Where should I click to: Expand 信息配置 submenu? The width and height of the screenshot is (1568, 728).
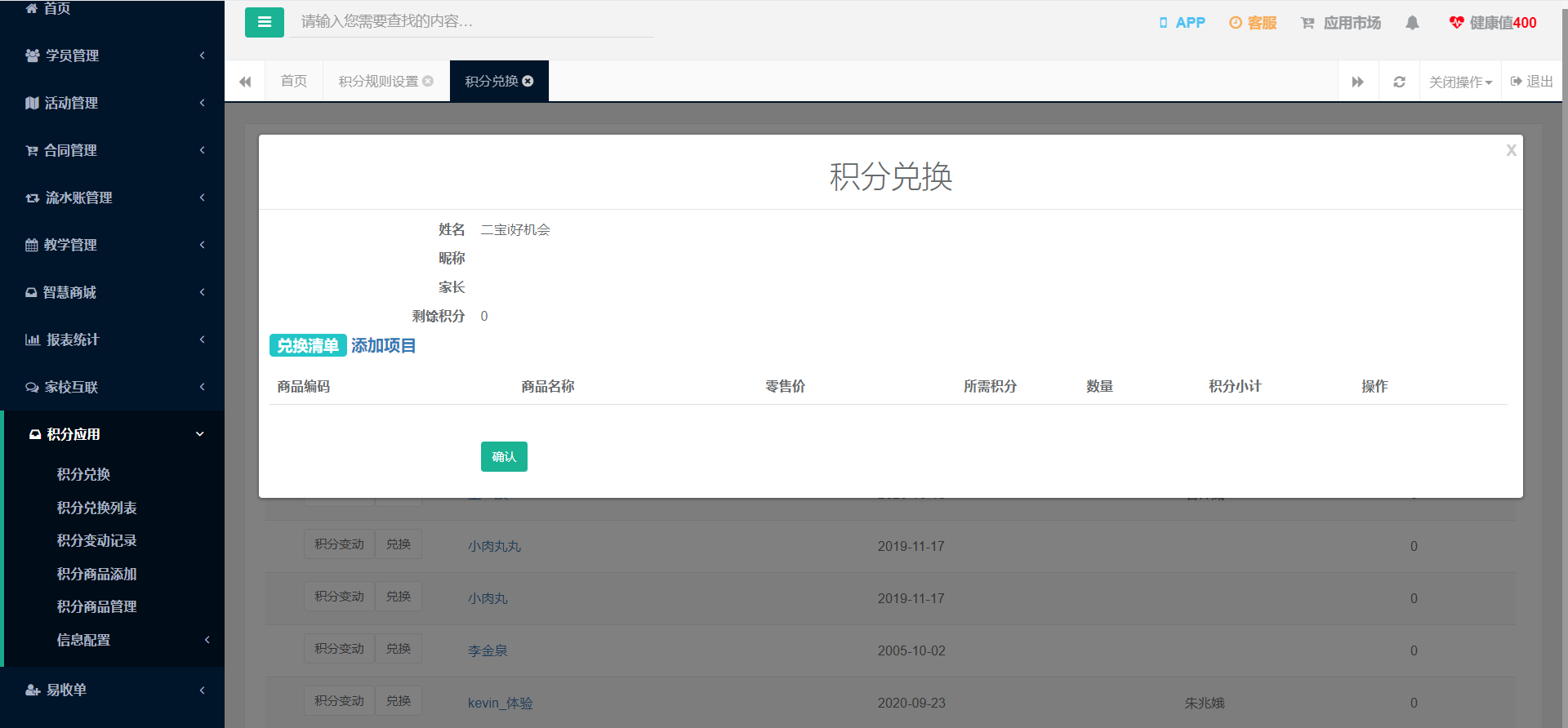click(114, 640)
